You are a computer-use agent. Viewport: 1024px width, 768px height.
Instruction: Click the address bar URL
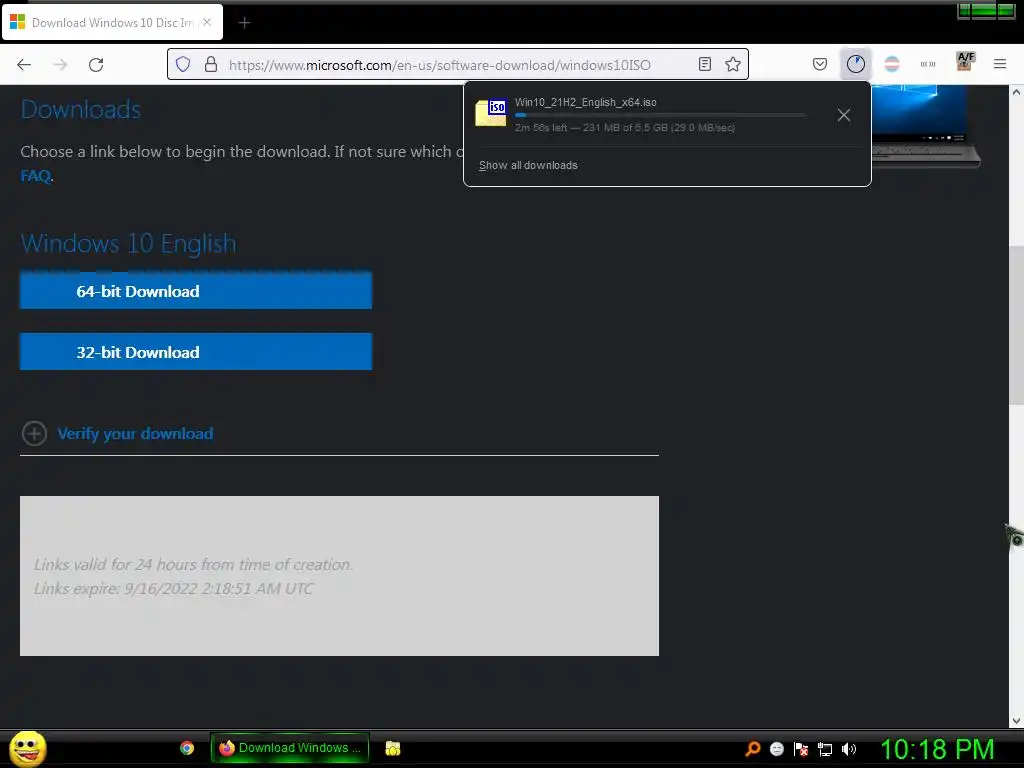click(x=440, y=65)
